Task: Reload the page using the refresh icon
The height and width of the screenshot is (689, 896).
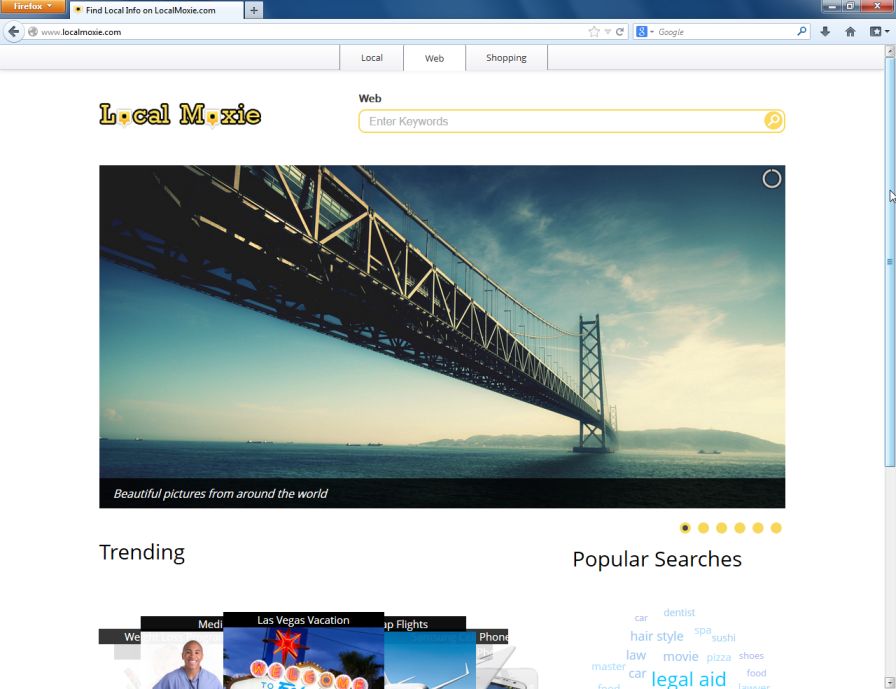Action: click(619, 32)
